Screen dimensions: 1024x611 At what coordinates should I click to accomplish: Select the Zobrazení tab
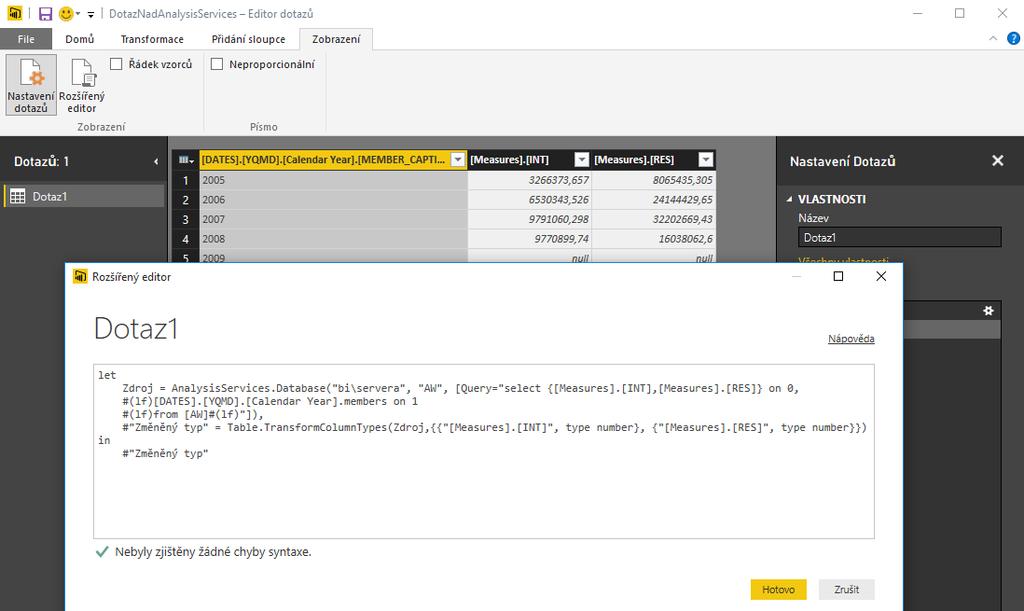tap(336, 39)
